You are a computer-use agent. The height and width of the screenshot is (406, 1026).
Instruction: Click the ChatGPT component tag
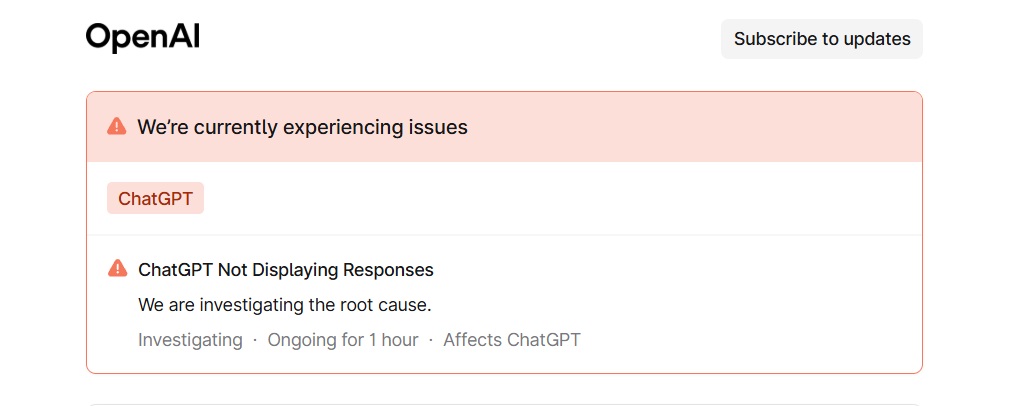(155, 198)
